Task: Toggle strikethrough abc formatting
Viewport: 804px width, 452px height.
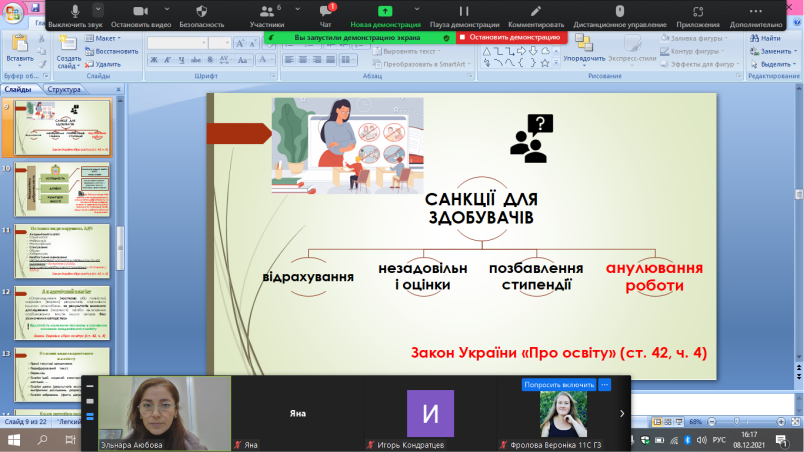Action: [x=195, y=60]
